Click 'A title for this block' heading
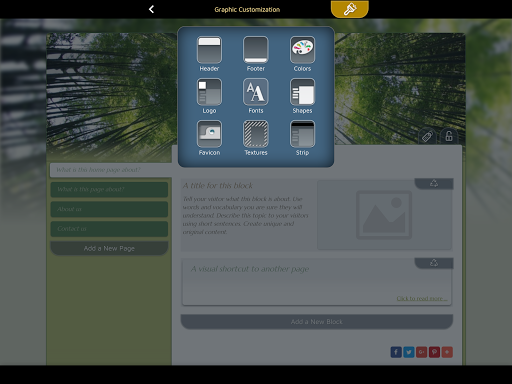Screen dimensions: 512x384 point(218,186)
